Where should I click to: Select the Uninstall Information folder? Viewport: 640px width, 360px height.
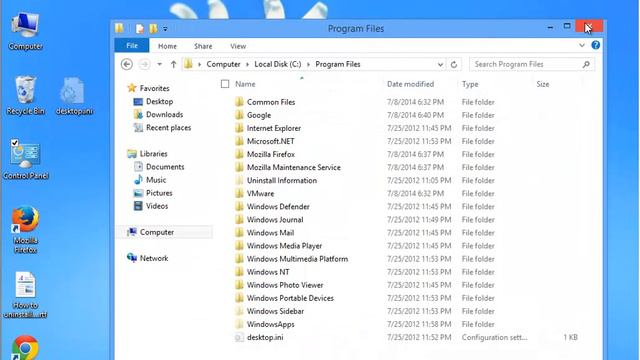tap(282, 180)
